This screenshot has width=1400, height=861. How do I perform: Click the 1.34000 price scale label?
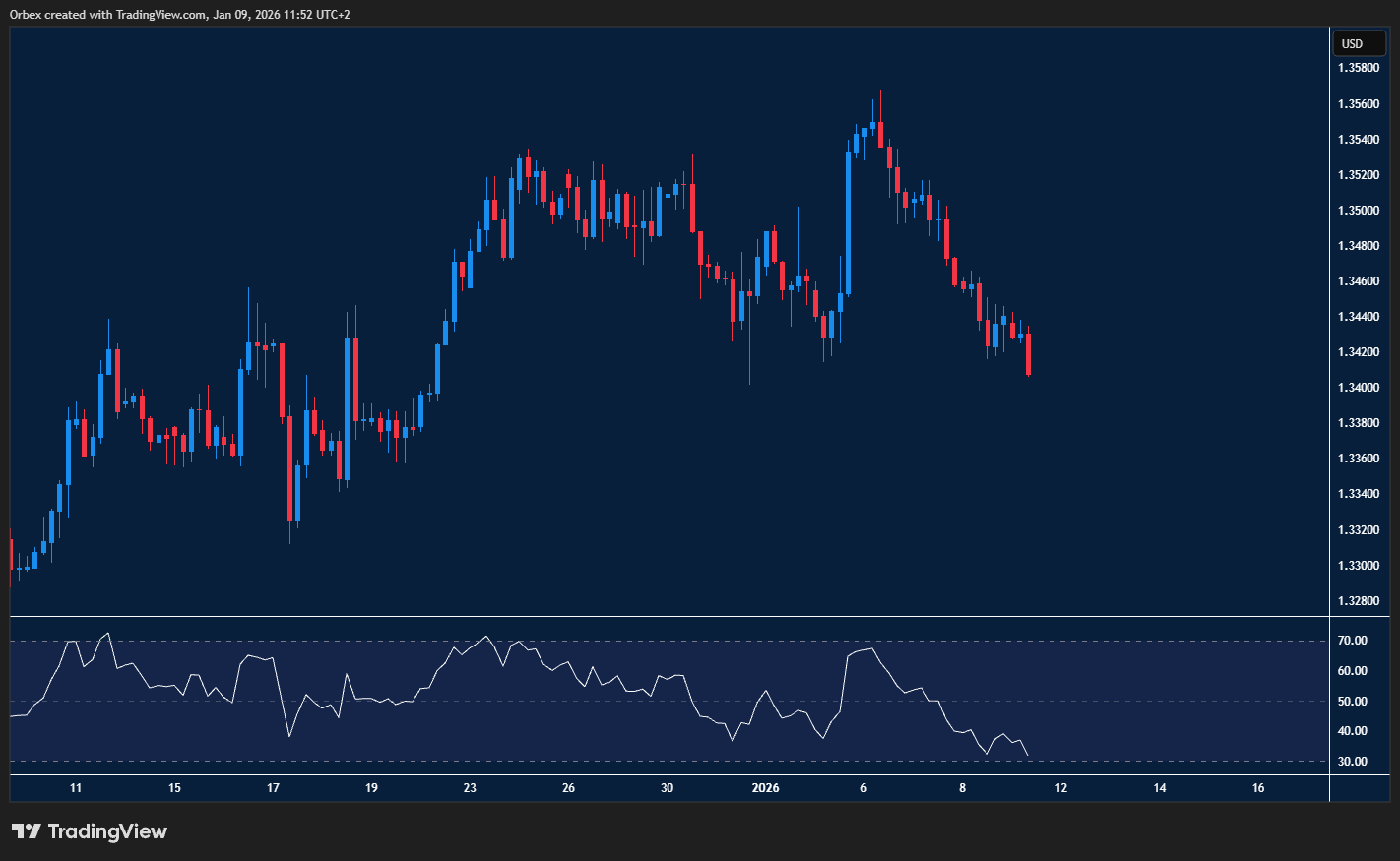point(1358,388)
